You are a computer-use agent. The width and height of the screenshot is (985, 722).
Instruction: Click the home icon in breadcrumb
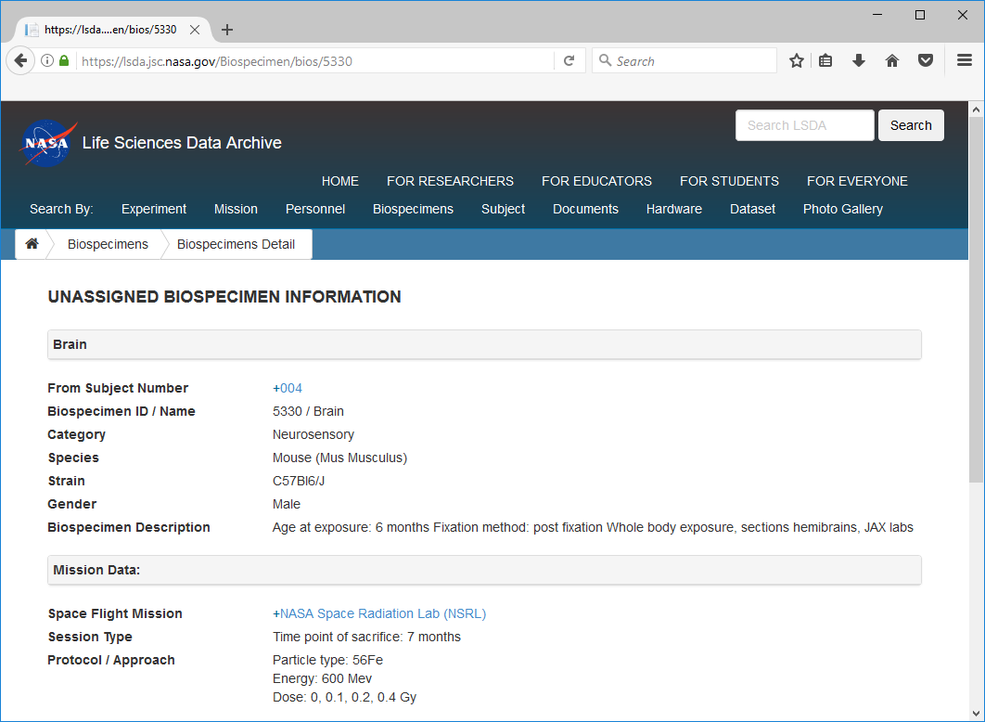[32, 244]
